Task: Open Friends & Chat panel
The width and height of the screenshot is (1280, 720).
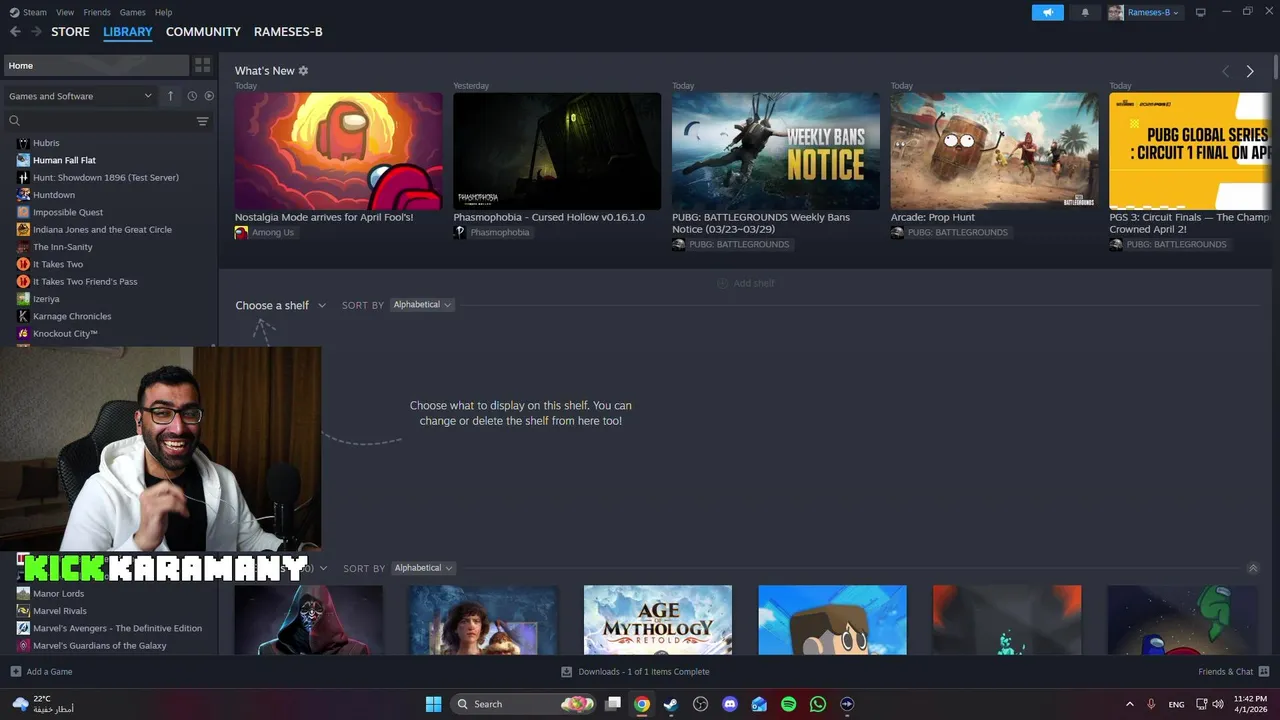Action: pos(1233,672)
